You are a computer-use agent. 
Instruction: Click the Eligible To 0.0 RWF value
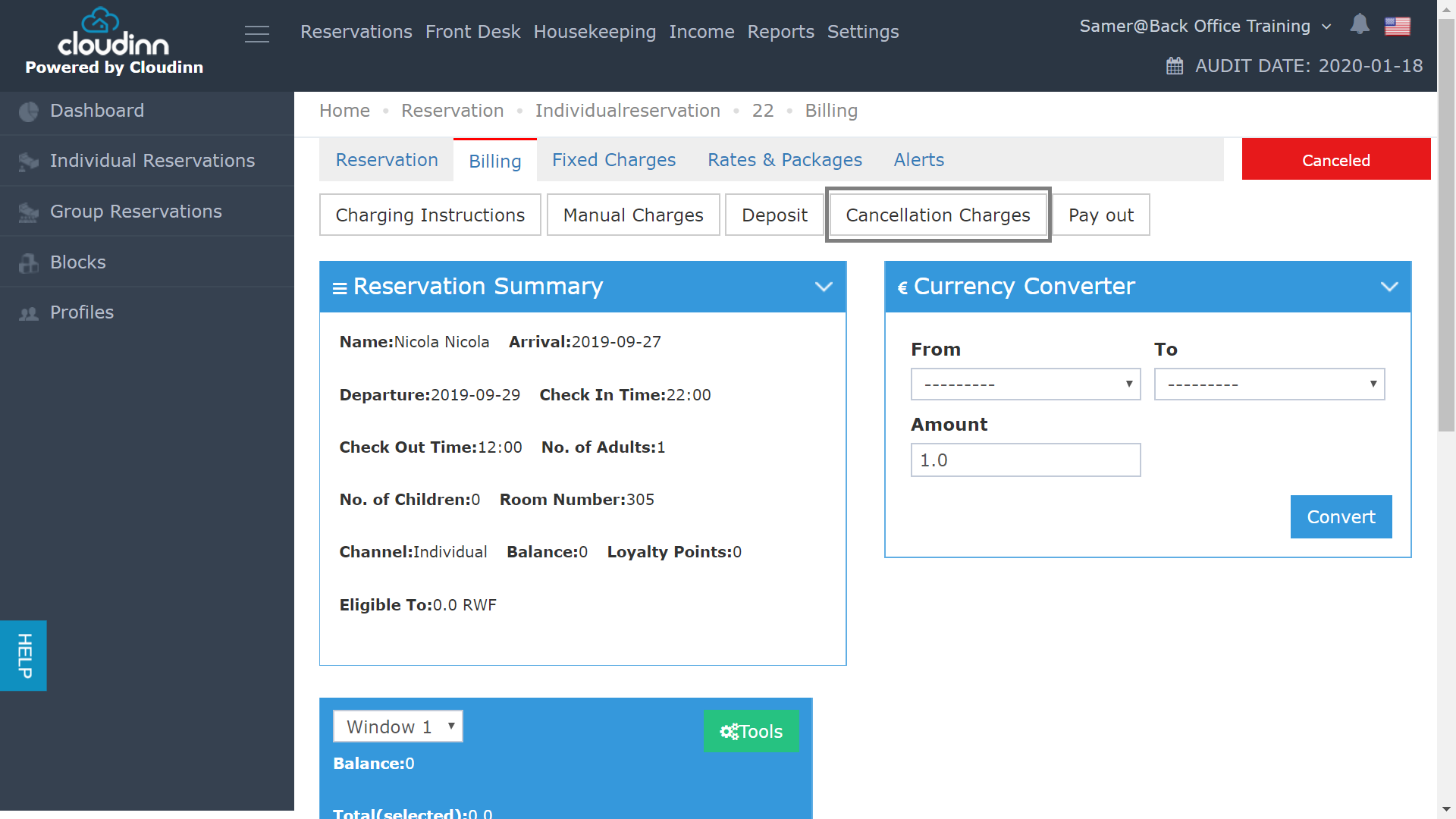[465, 605]
